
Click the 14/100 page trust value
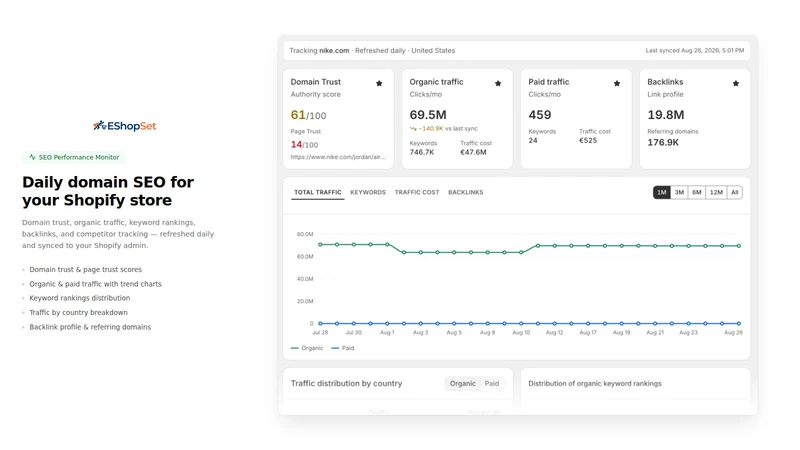(304, 145)
